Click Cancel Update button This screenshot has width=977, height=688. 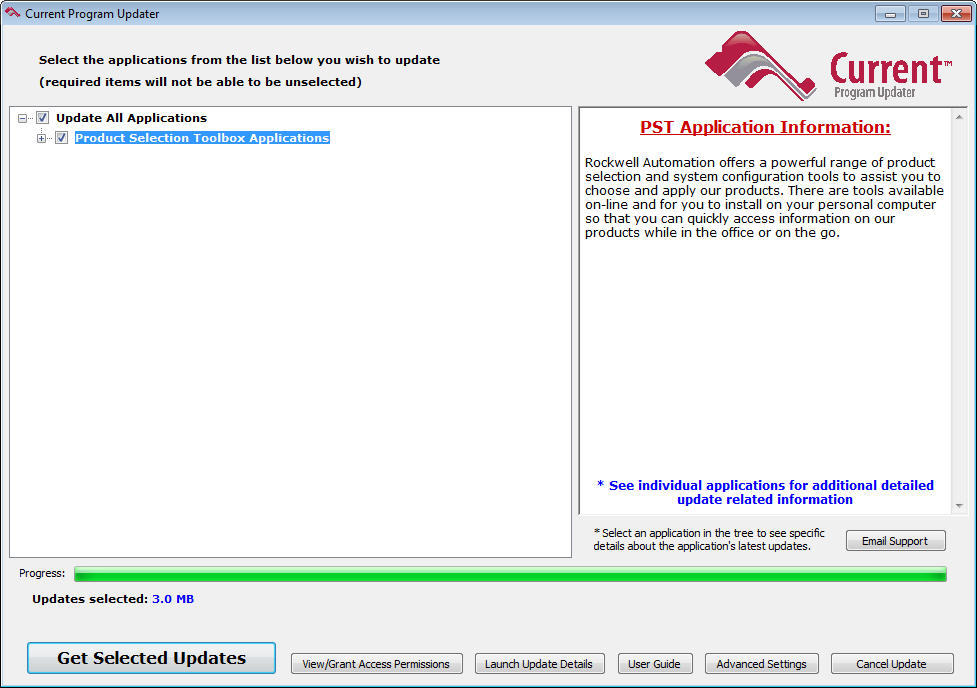[x=892, y=664]
